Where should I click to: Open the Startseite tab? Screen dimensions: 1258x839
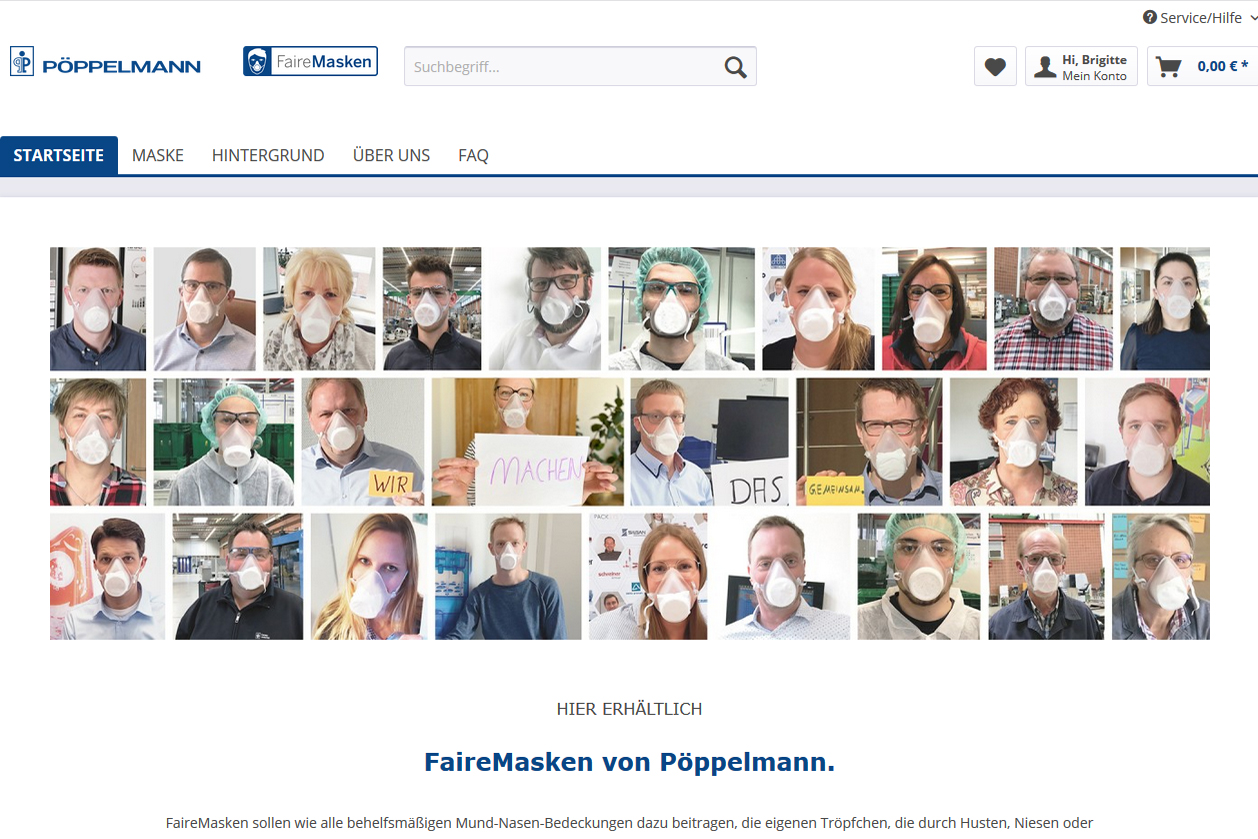point(59,155)
